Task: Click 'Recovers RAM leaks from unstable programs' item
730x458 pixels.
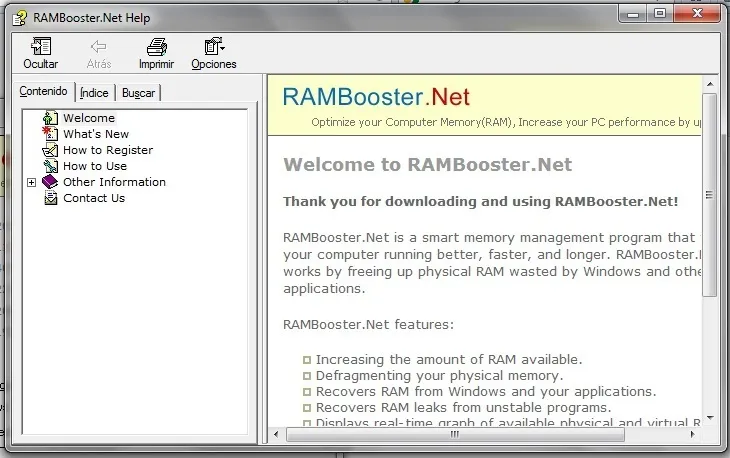Action: [x=463, y=408]
